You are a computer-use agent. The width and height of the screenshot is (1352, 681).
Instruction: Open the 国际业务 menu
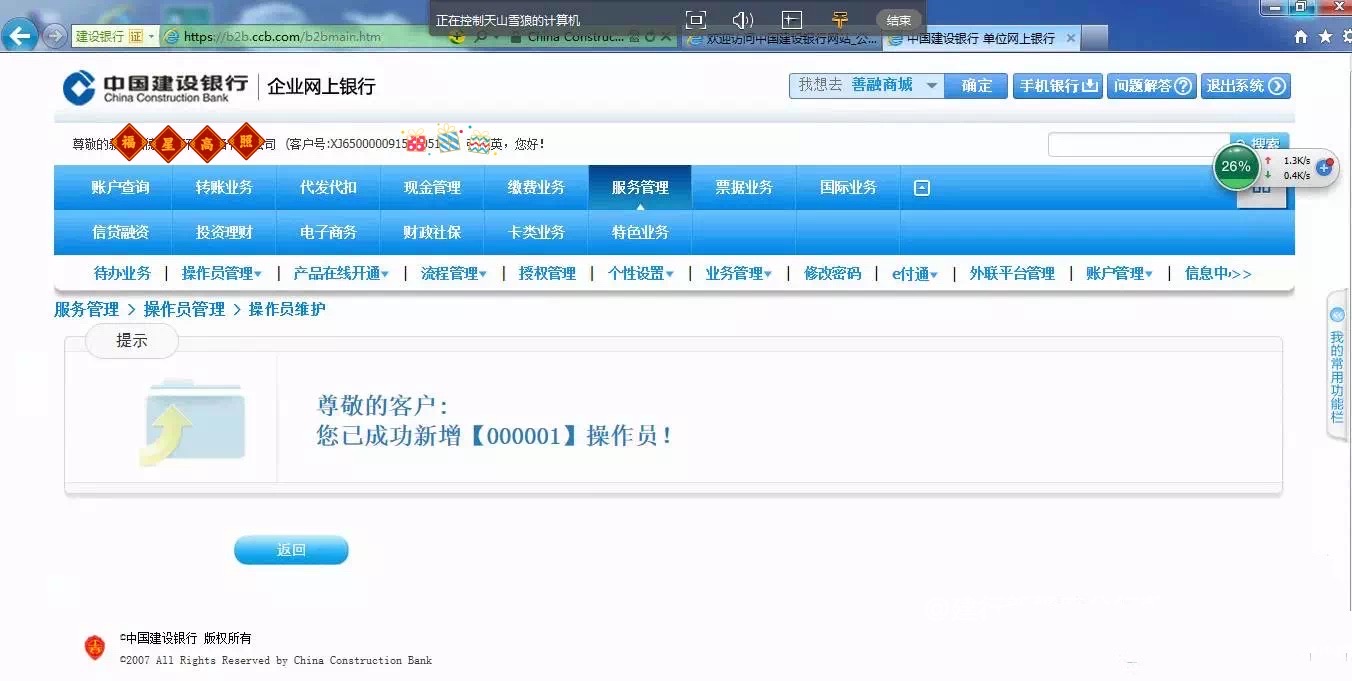[848, 187]
